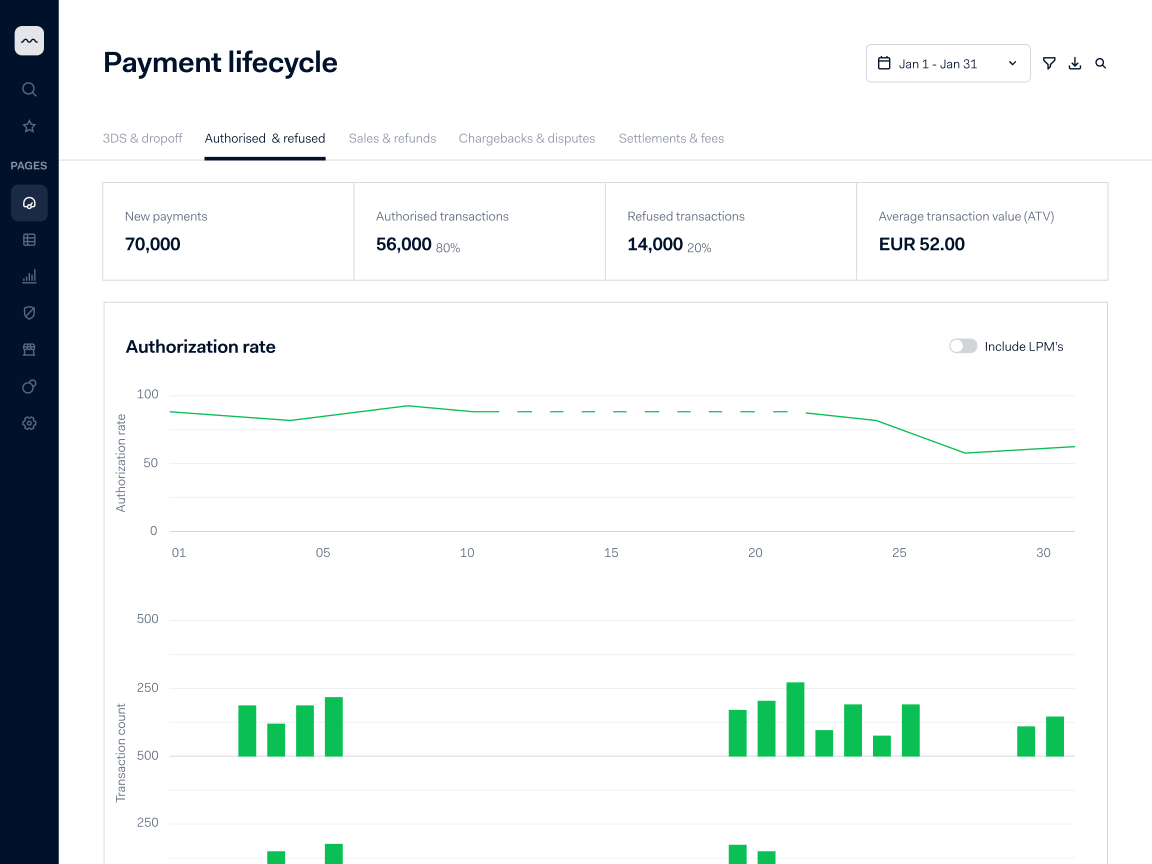Click the filter funnel icon
Image resolution: width=1152 pixels, height=864 pixels.
click(1049, 63)
